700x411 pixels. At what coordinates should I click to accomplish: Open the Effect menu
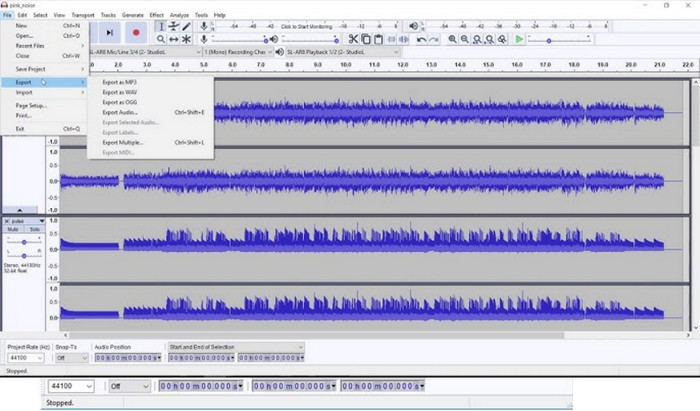(157, 15)
